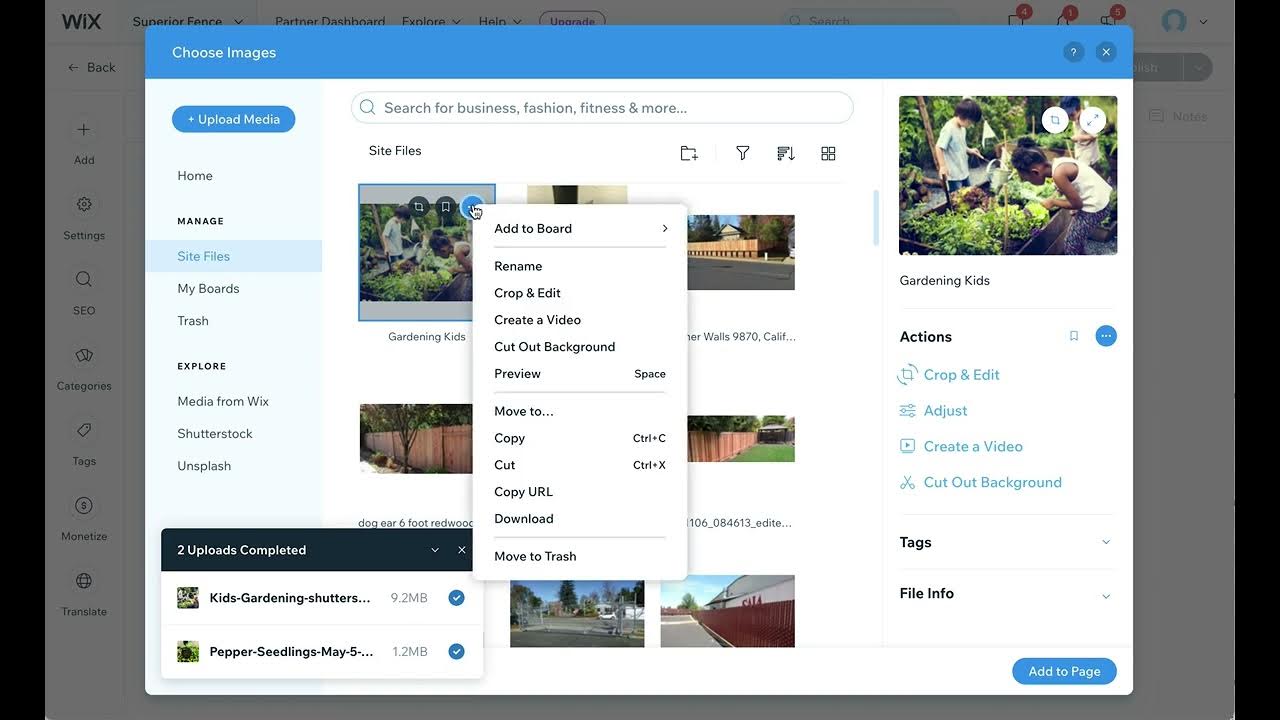Screen dimensions: 1280x720
Task: Click bookmark icon on Gardening Kids thumbnail
Action: click(446, 207)
